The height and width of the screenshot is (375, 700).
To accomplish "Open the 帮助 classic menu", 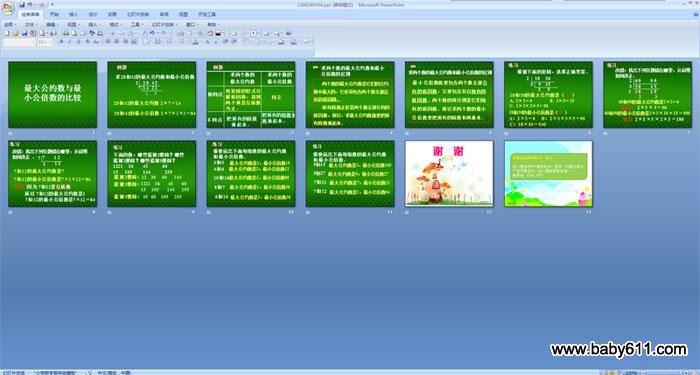I will click(213, 25).
